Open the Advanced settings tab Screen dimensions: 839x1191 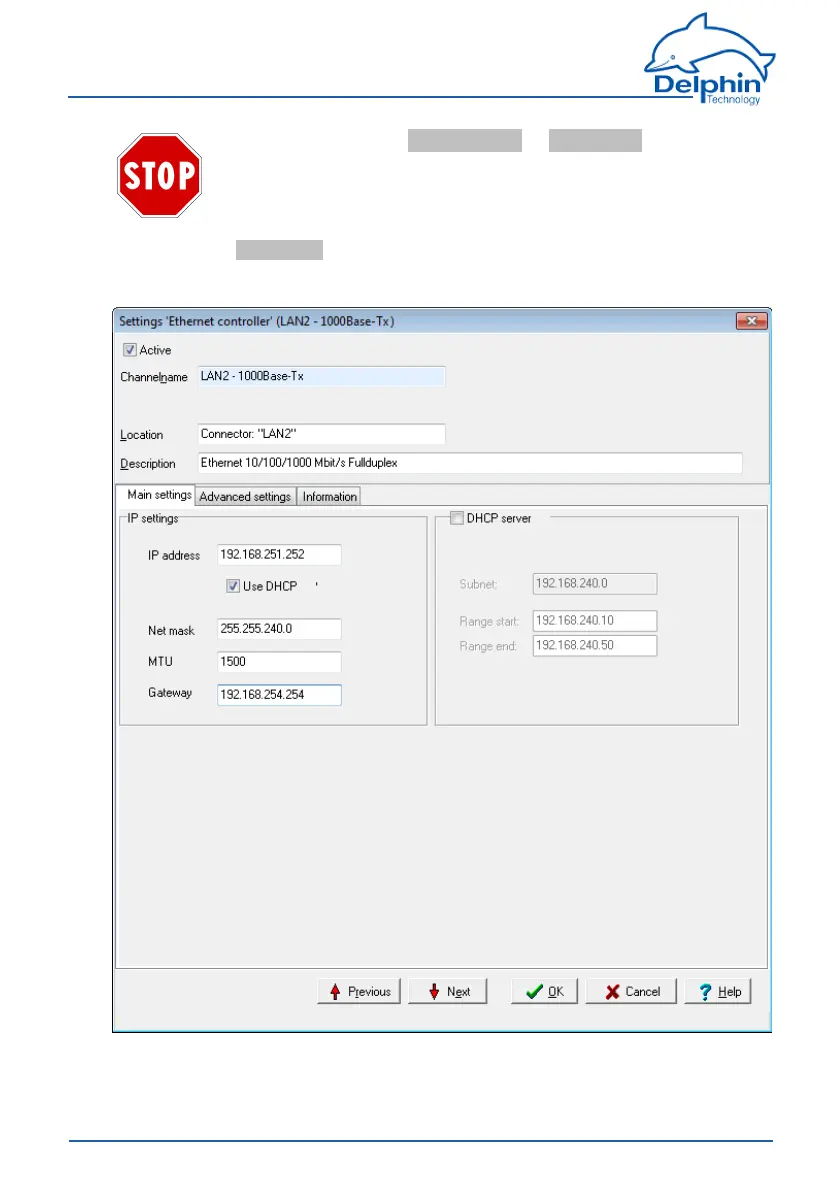pos(245,497)
